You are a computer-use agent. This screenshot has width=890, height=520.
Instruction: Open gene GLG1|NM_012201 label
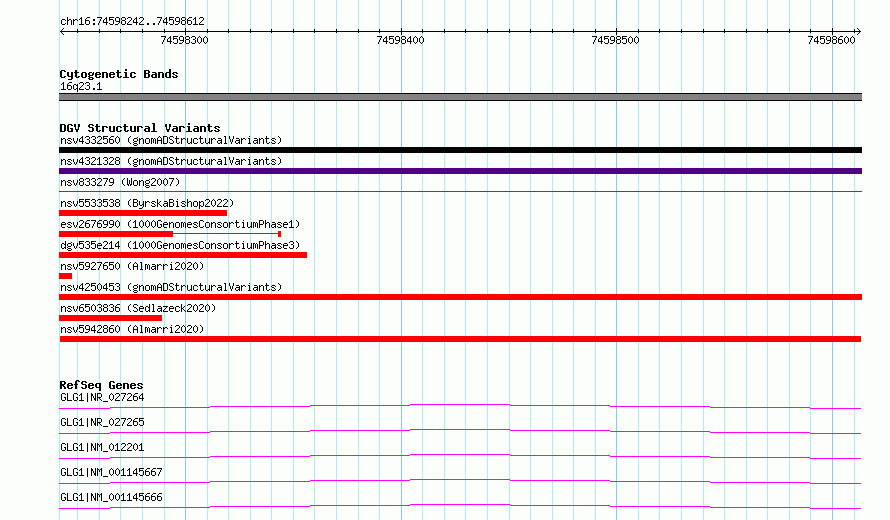pos(102,447)
